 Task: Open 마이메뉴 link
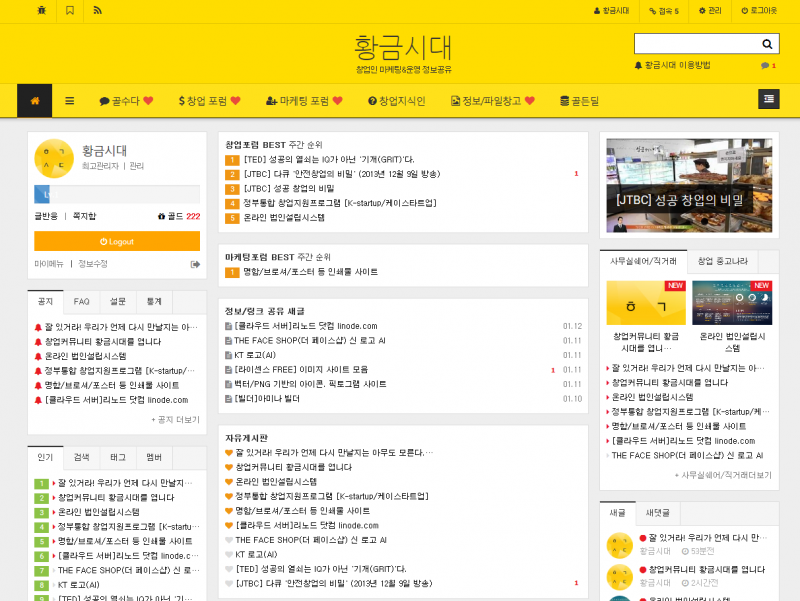pos(49,264)
